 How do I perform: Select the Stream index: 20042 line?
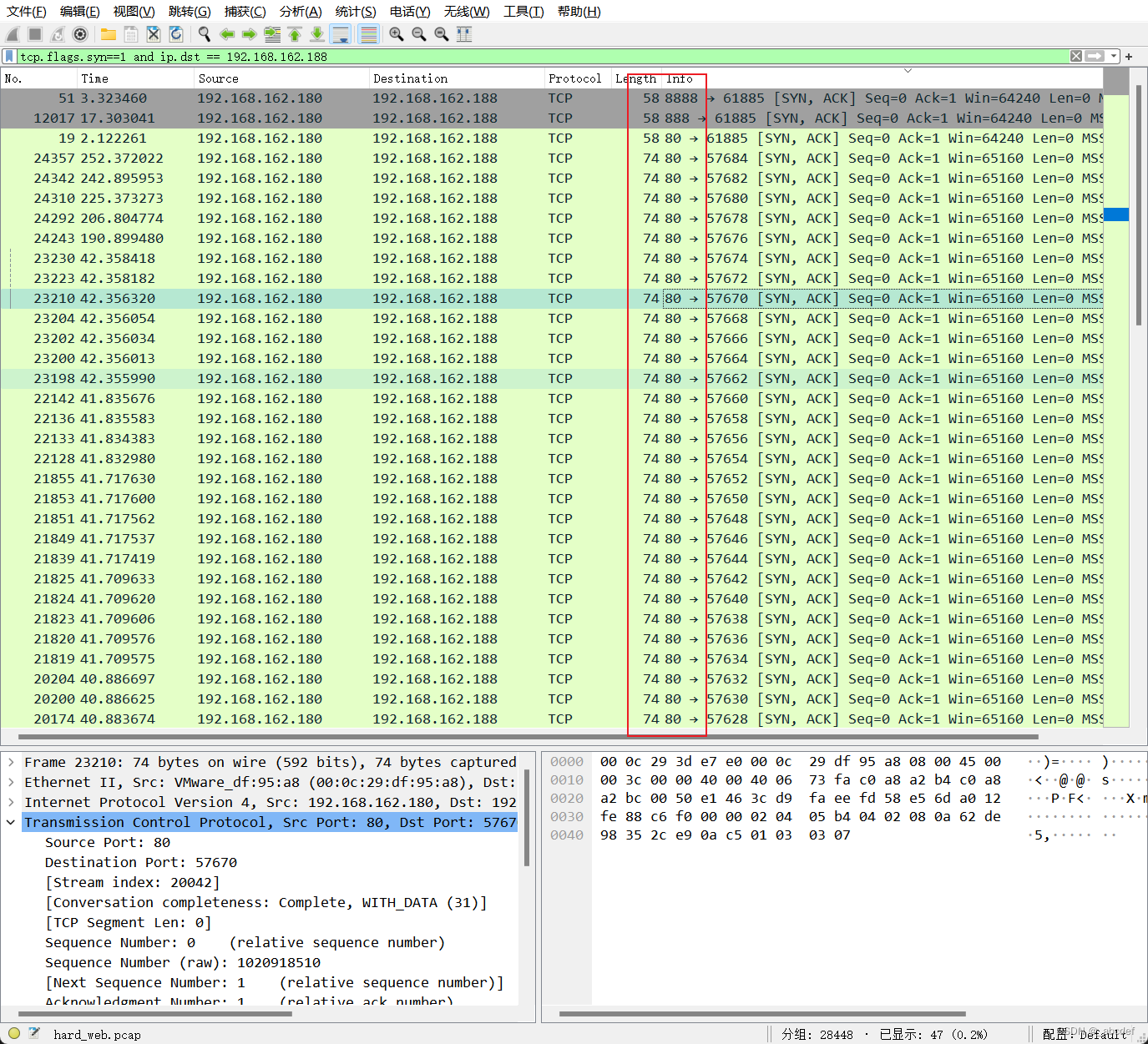click(133, 882)
